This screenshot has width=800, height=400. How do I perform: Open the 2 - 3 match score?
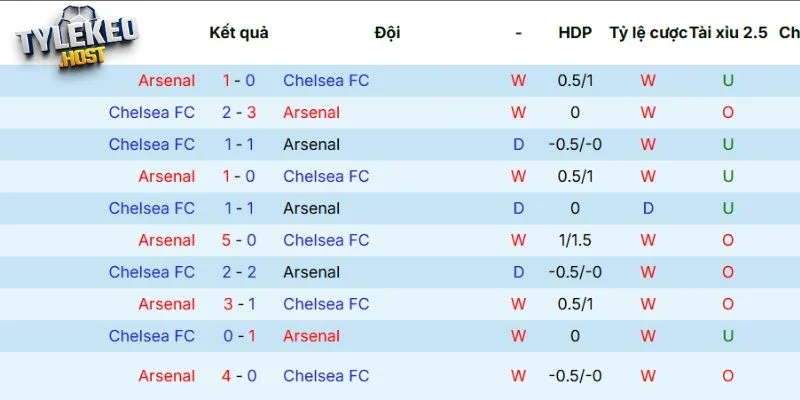239,112
